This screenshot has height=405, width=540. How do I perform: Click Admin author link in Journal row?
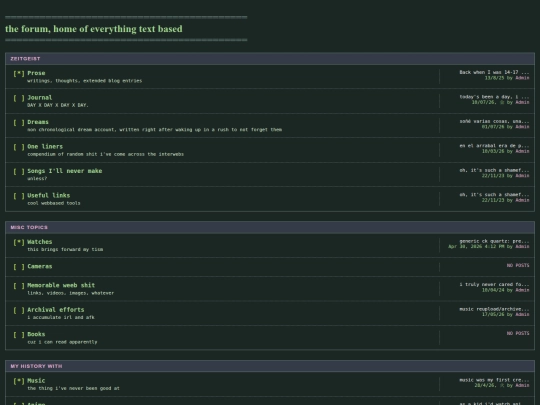point(522,102)
